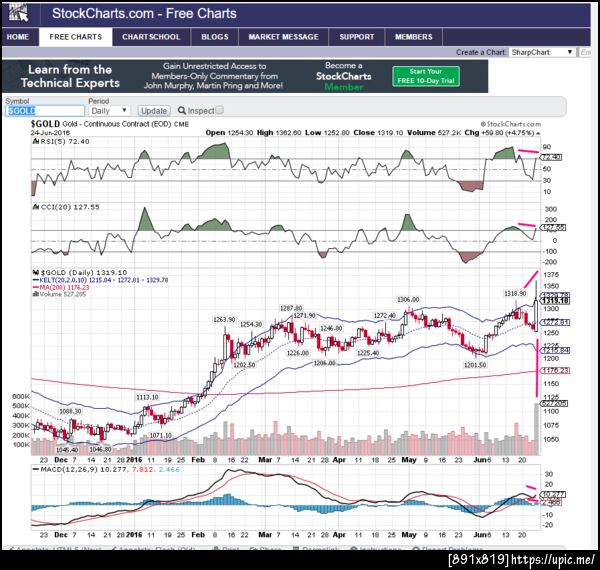
Task: Click the Symbol field containing $GOLD
Action: (x=45, y=111)
